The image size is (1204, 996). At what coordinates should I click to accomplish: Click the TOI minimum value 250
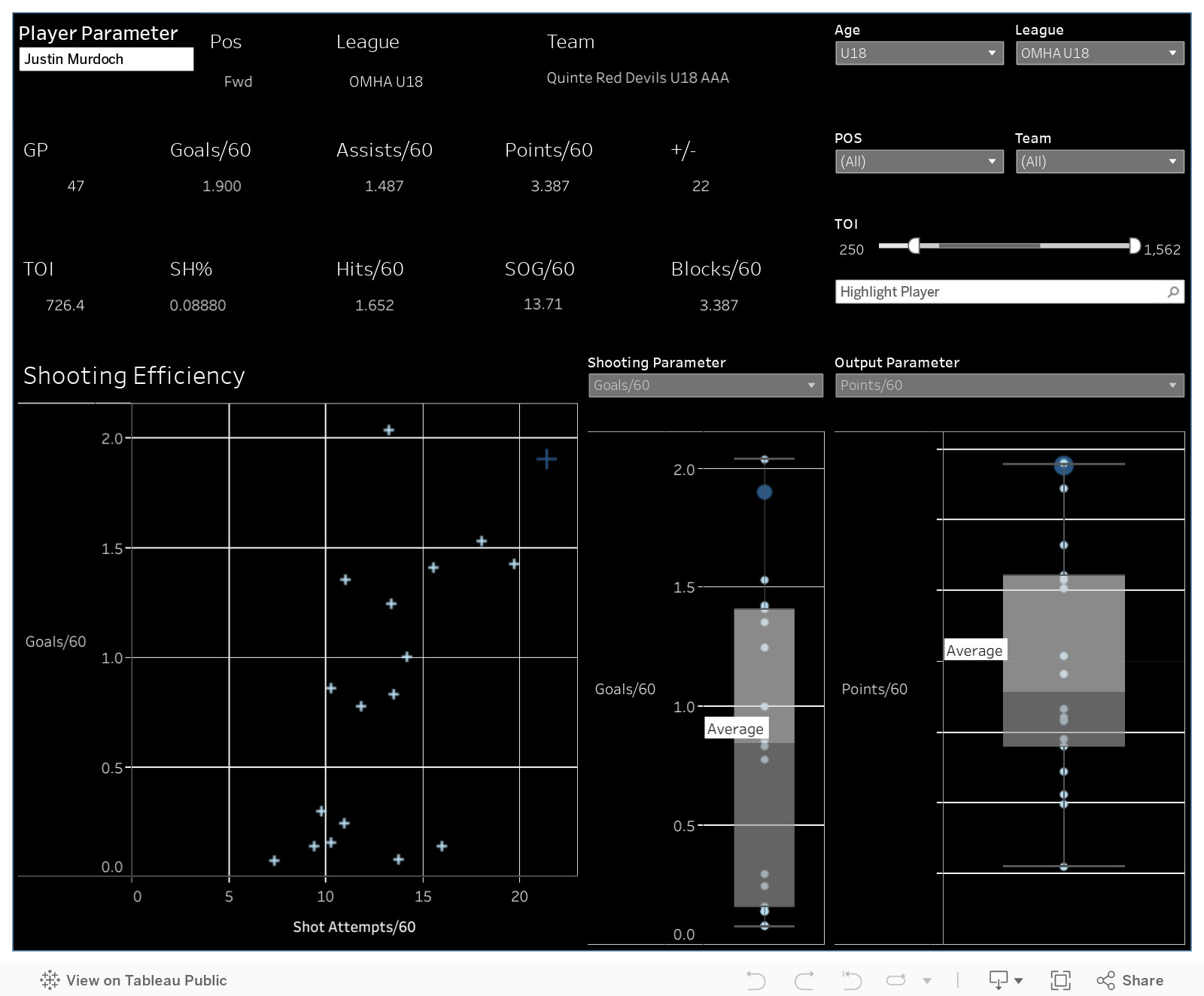tap(851, 249)
